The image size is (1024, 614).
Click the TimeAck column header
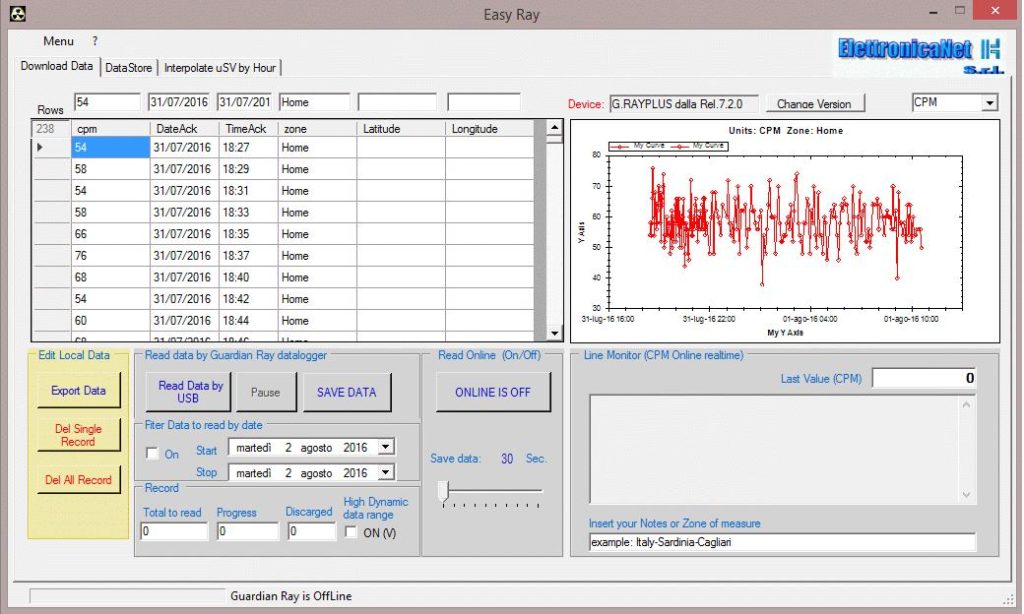point(248,129)
